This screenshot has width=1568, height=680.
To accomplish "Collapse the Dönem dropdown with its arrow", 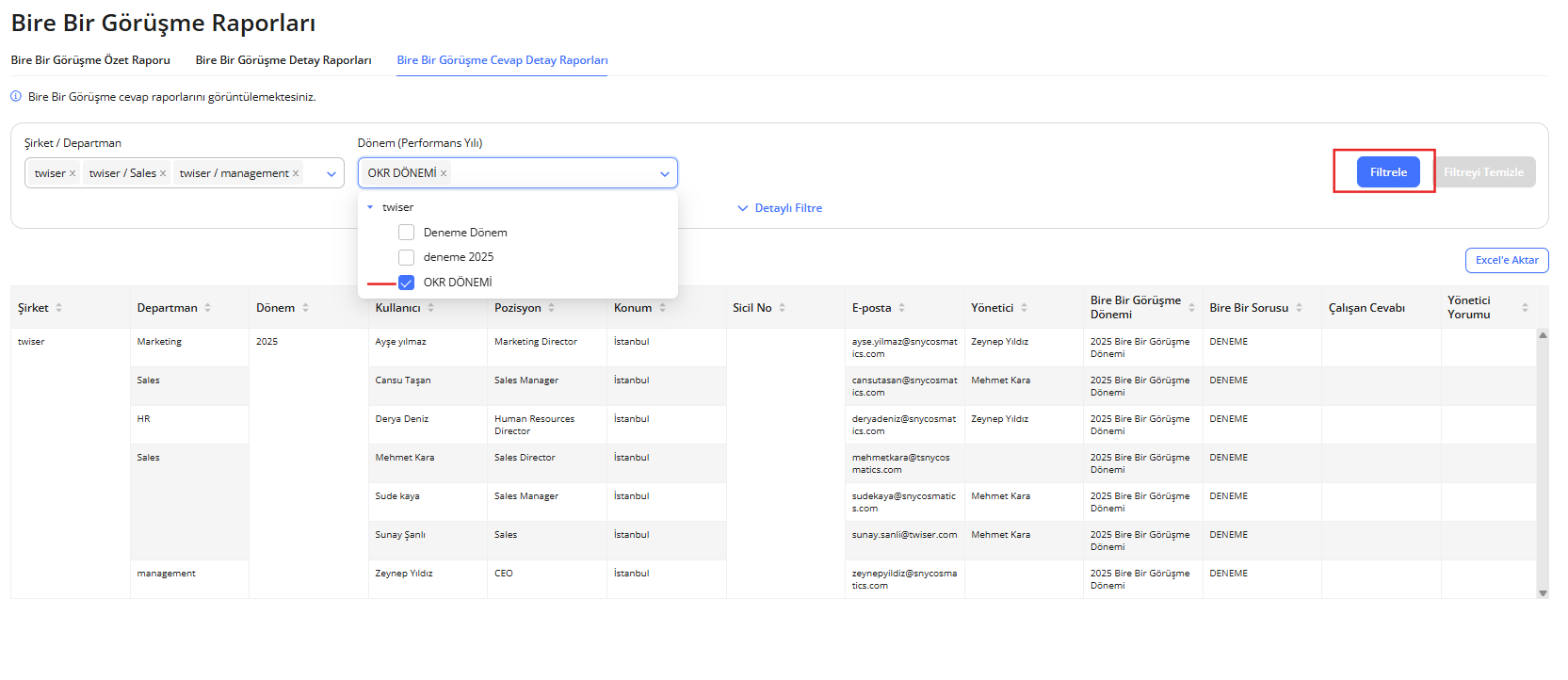I will pos(664,173).
